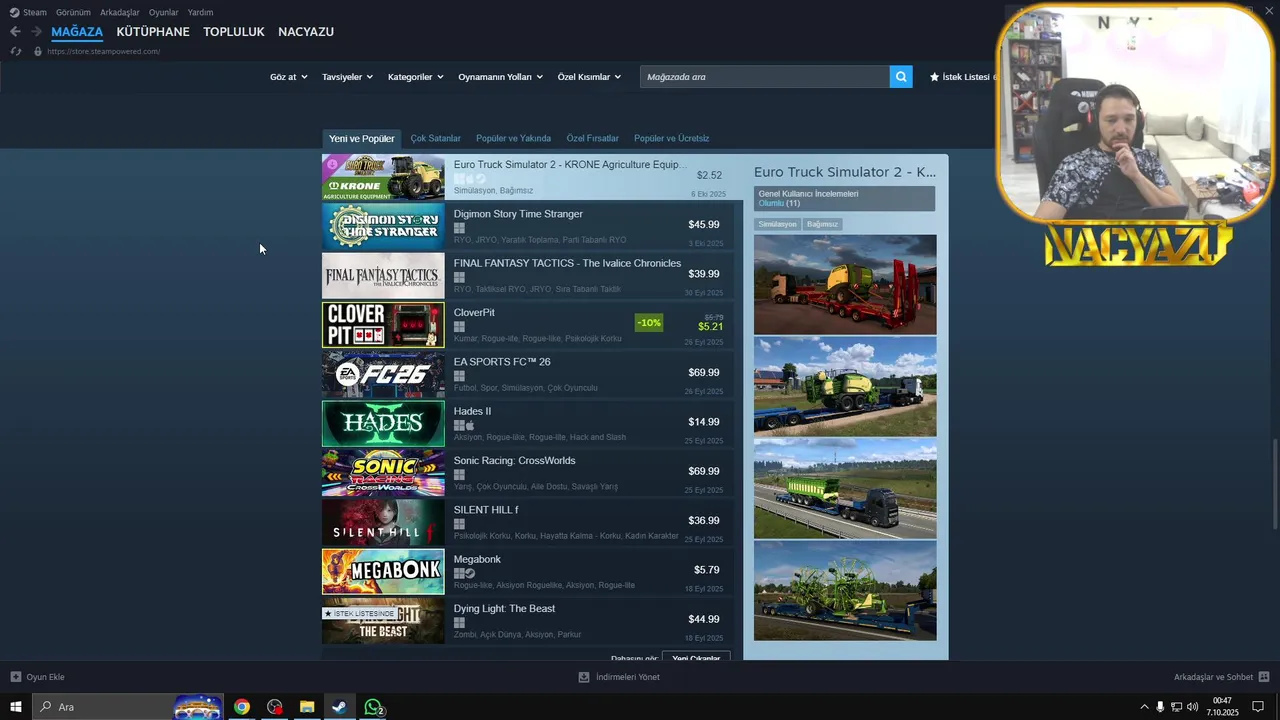Open İndirmeleri Yönet downloads
1280x720 pixels.
(x=619, y=677)
